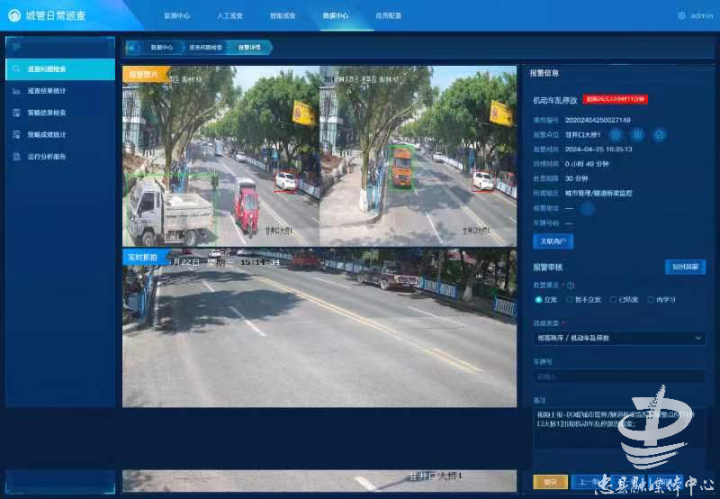Collapse sidebar with the hamburger menu icon
720x499 pixels.
coord(17,47)
